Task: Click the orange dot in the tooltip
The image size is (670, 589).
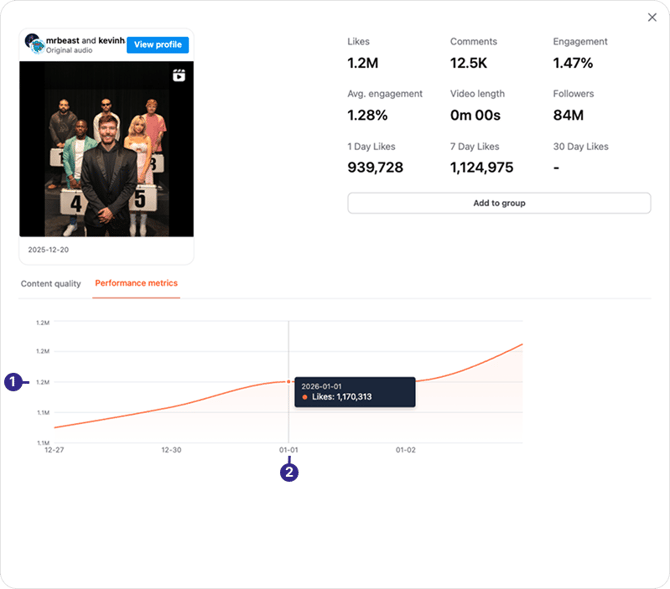Action: (x=305, y=397)
